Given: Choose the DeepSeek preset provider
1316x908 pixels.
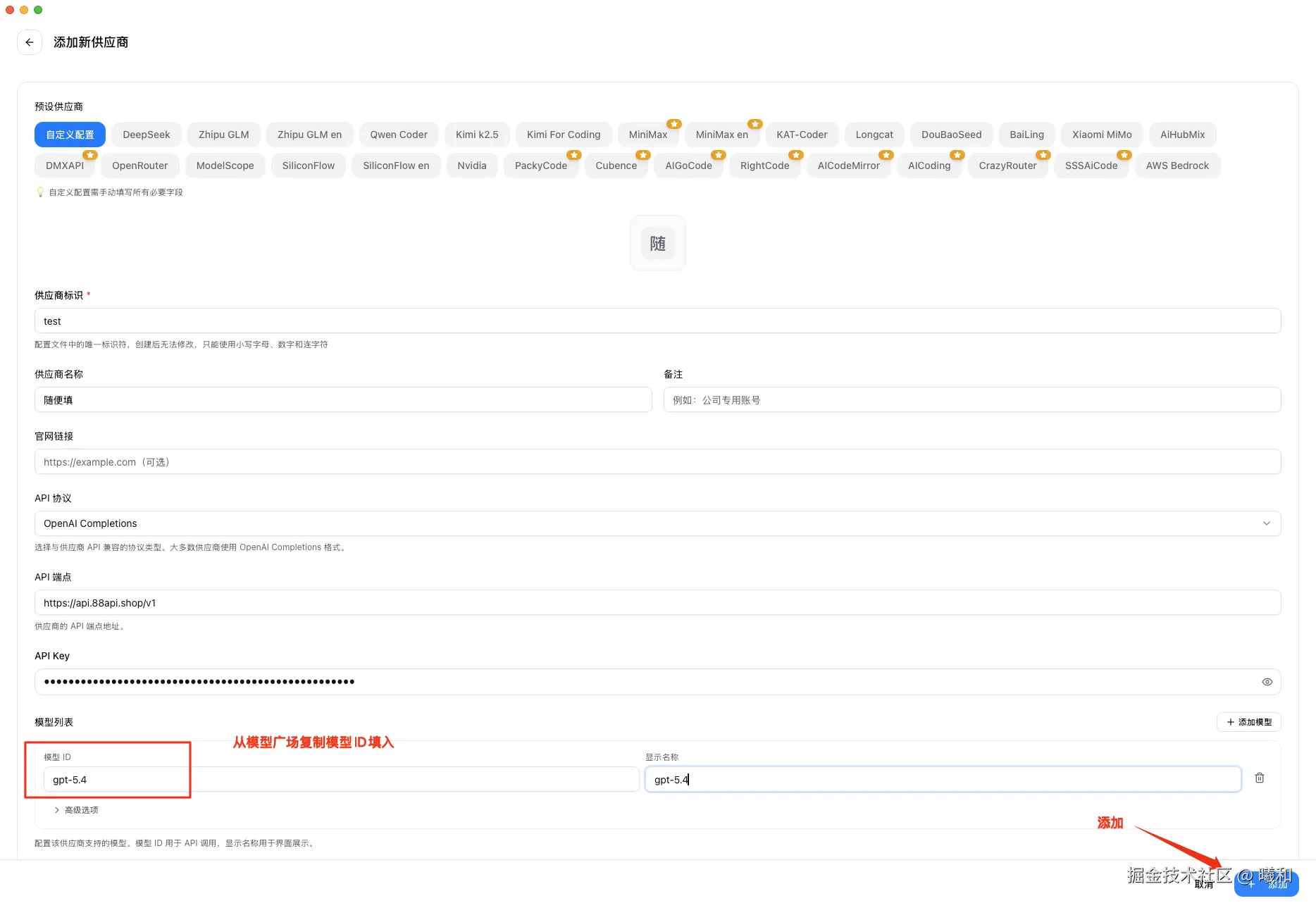Looking at the screenshot, I should pyautogui.click(x=147, y=135).
